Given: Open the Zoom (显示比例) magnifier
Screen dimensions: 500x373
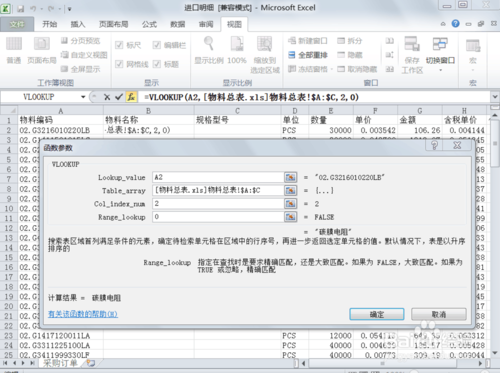Looking at the screenshot, I should [209, 44].
